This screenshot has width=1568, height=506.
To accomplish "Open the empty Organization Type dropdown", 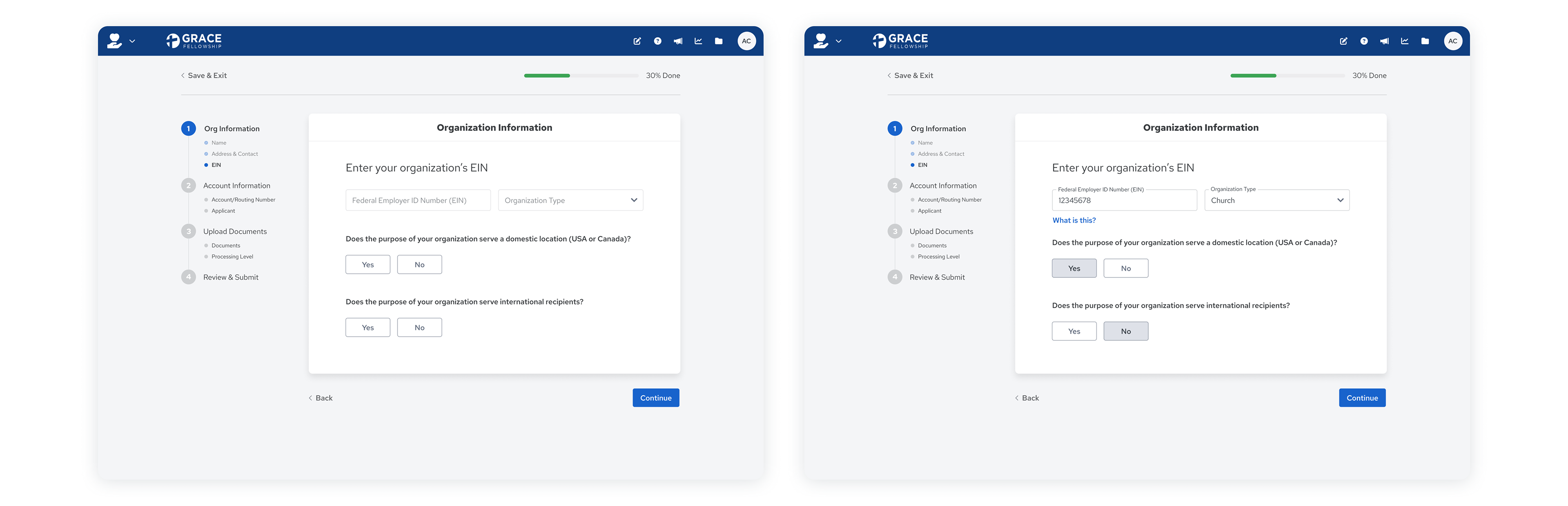I will click(x=570, y=201).
